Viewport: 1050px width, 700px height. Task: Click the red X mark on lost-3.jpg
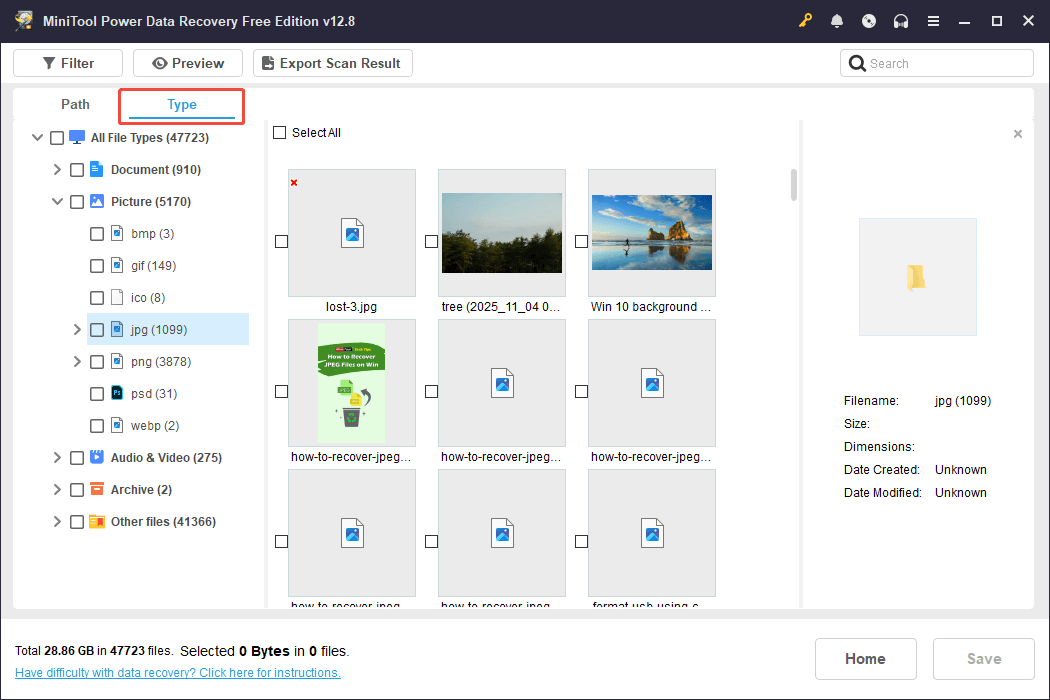(294, 183)
